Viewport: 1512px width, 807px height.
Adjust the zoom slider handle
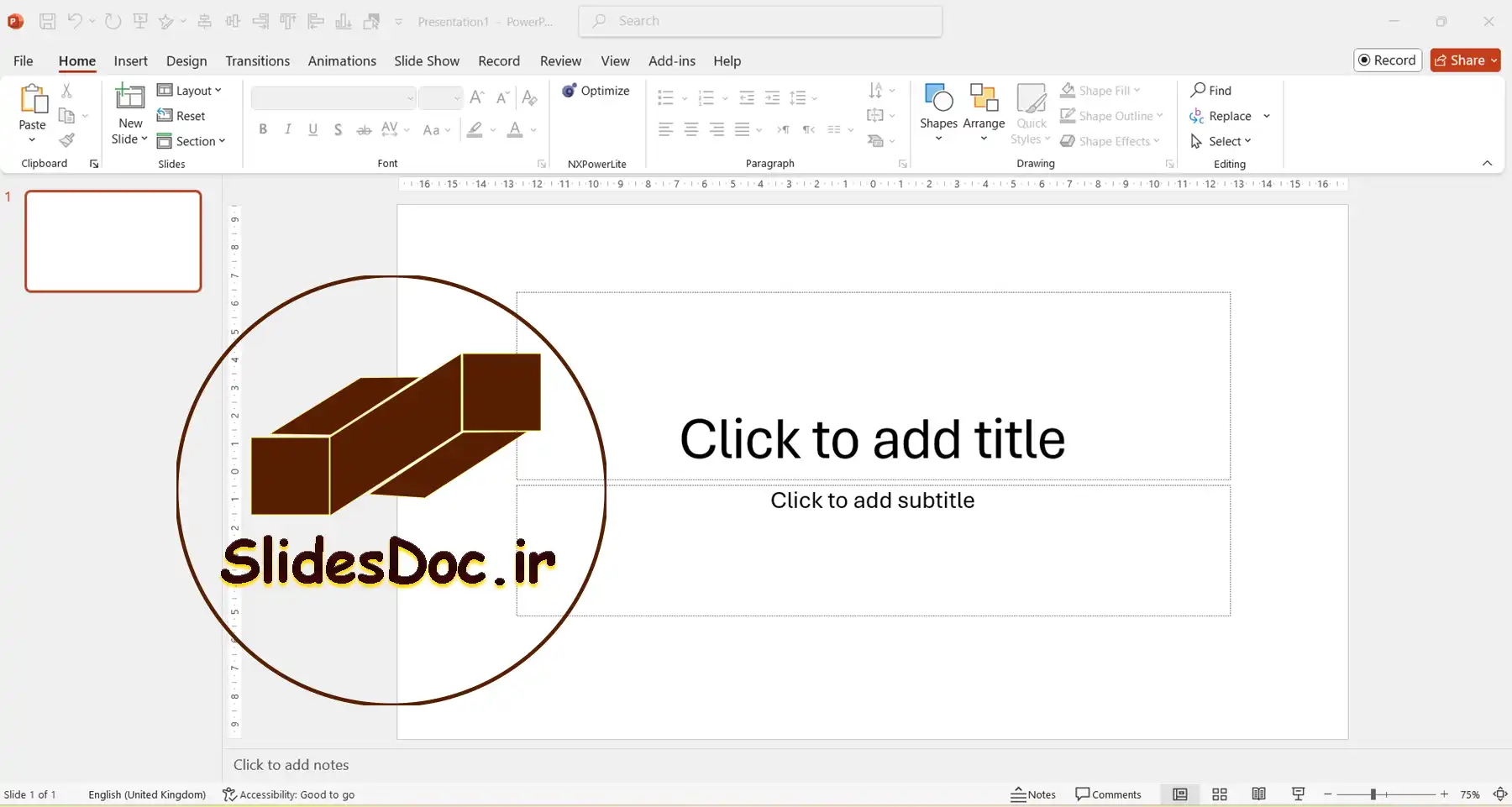[1373, 794]
